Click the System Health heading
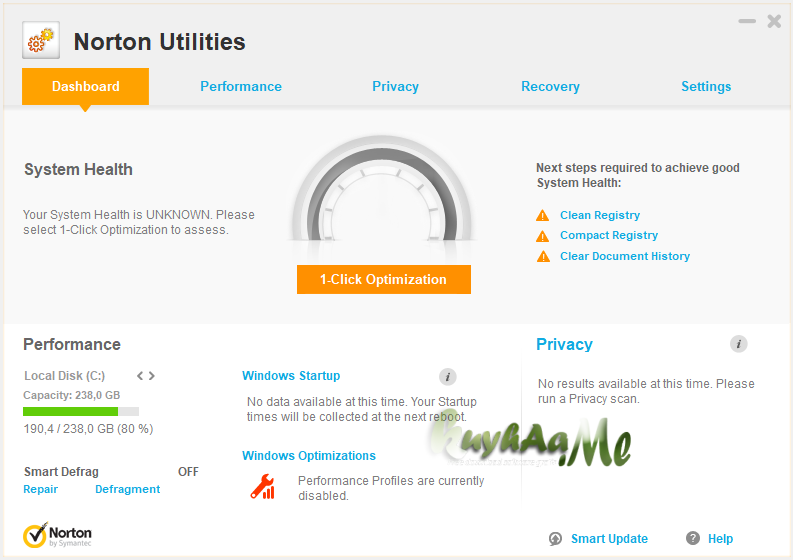 coord(78,169)
